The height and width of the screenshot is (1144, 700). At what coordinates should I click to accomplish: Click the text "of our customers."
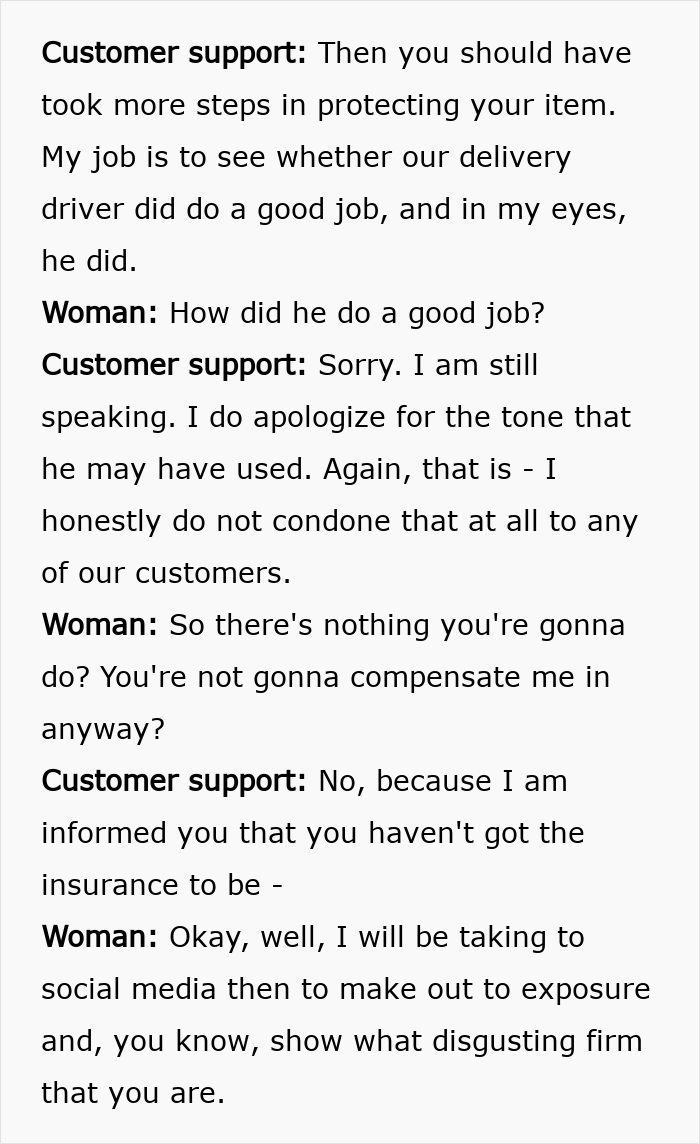pyautogui.click(x=166, y=573)
